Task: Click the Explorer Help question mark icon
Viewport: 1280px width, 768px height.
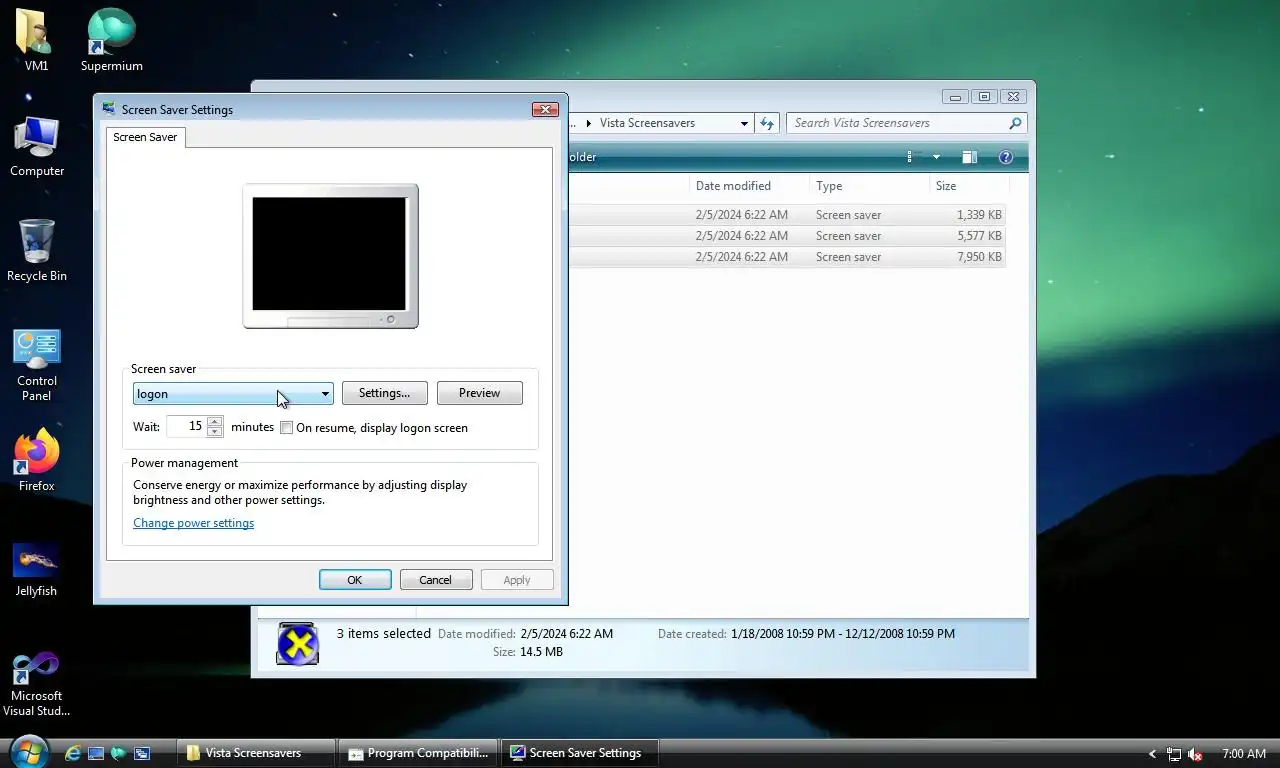Action: click(x=1006, y=157)
